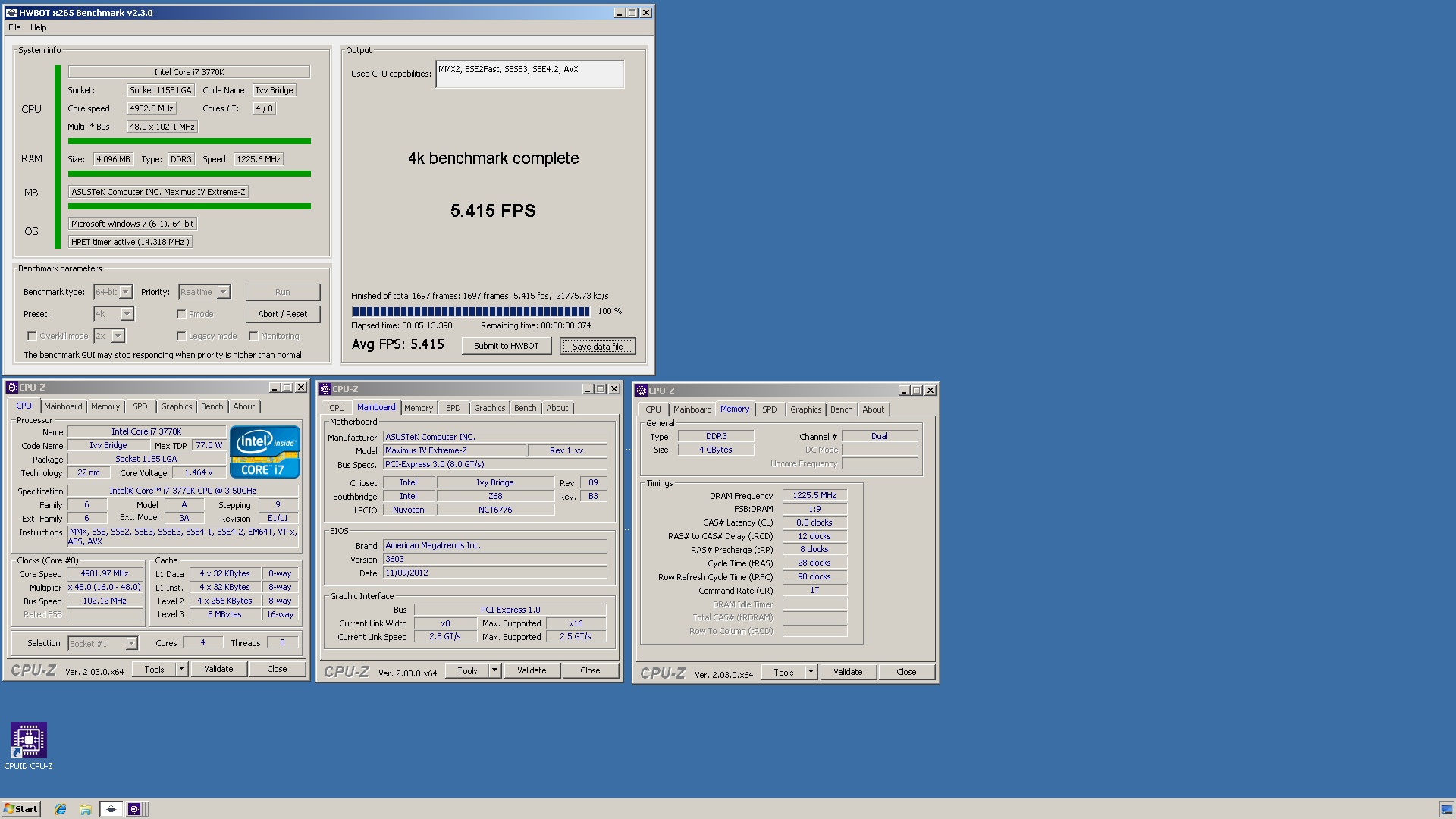Switch to Graphics tab in Memory CPU-Z window
Viewport: 1456px width, 819px height.
point(805,409)
